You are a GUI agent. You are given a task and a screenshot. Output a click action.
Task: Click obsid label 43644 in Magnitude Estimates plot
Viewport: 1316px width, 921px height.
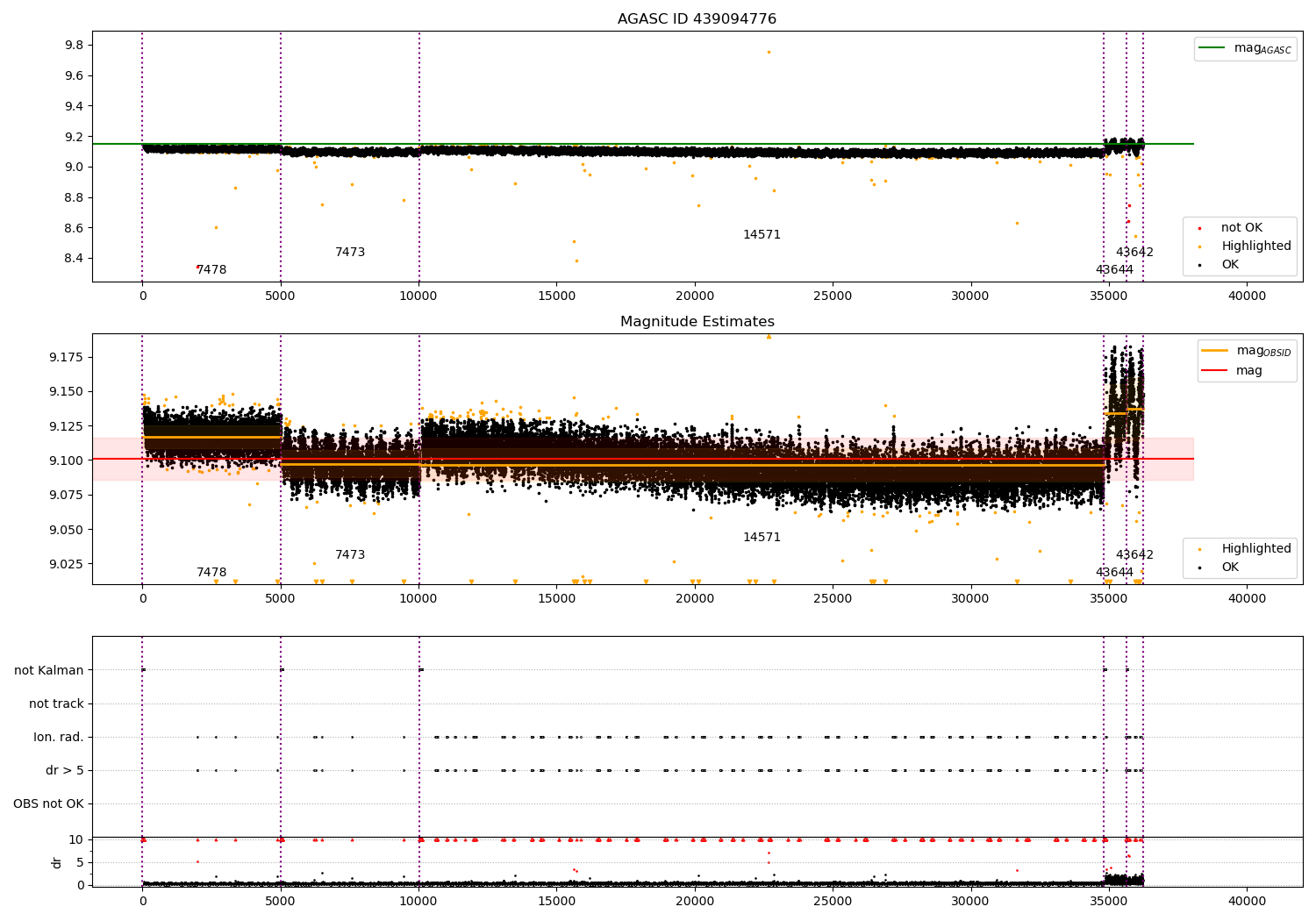tap(1114, 573)
